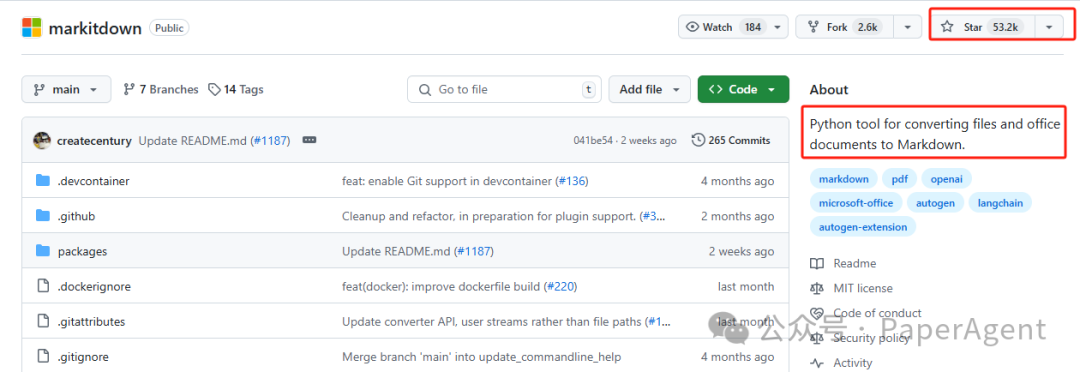Image resolution: width=1080 pixels, height=372 pixels.
Task: Click the .dockerignore file icon
Action: [x=43, y=287]
